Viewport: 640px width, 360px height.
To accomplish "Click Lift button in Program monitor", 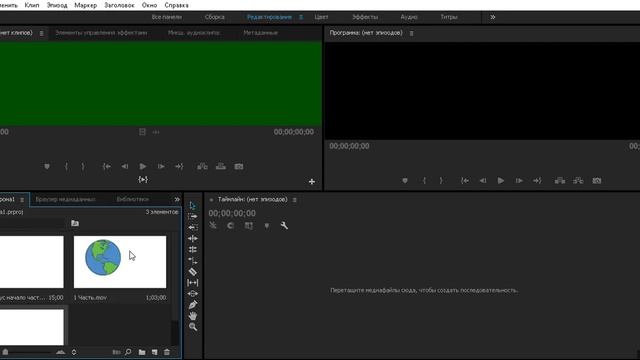I will pos(560,180).
